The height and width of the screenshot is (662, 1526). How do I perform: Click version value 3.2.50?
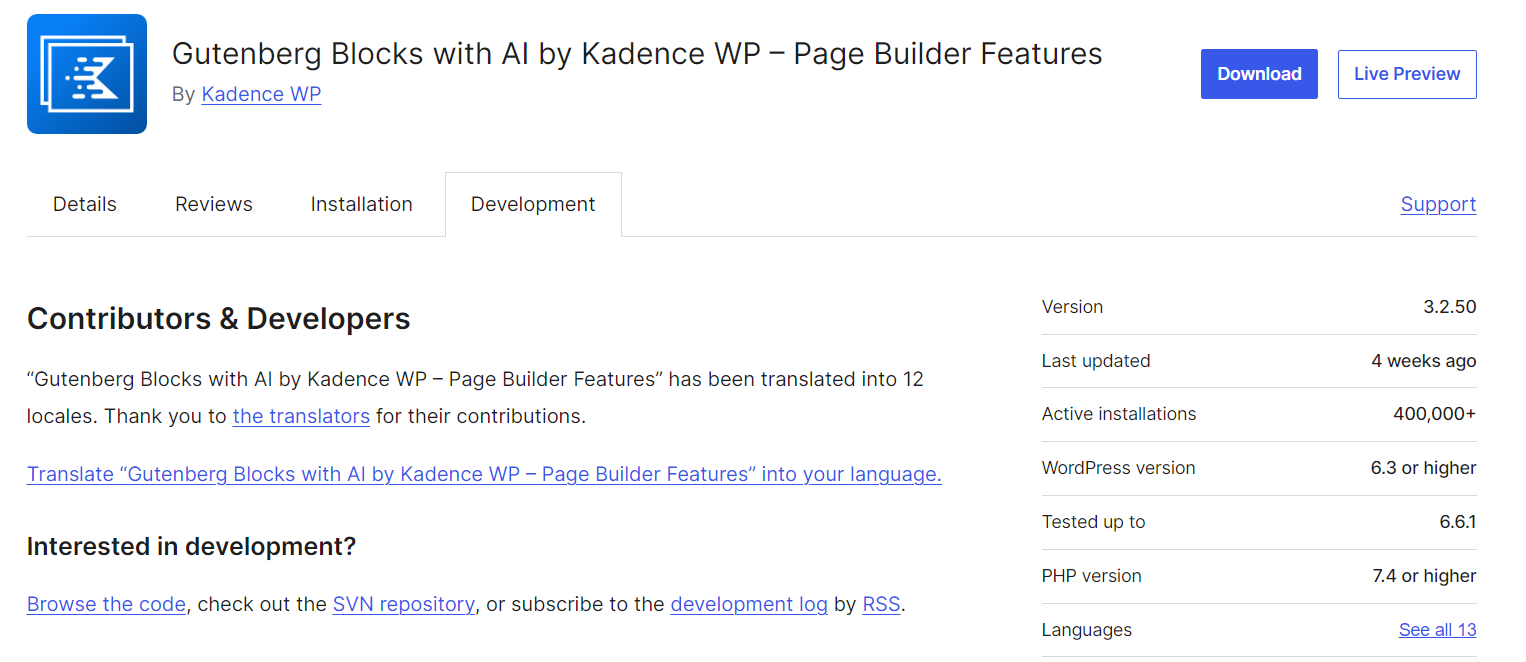pos(1450,307)
